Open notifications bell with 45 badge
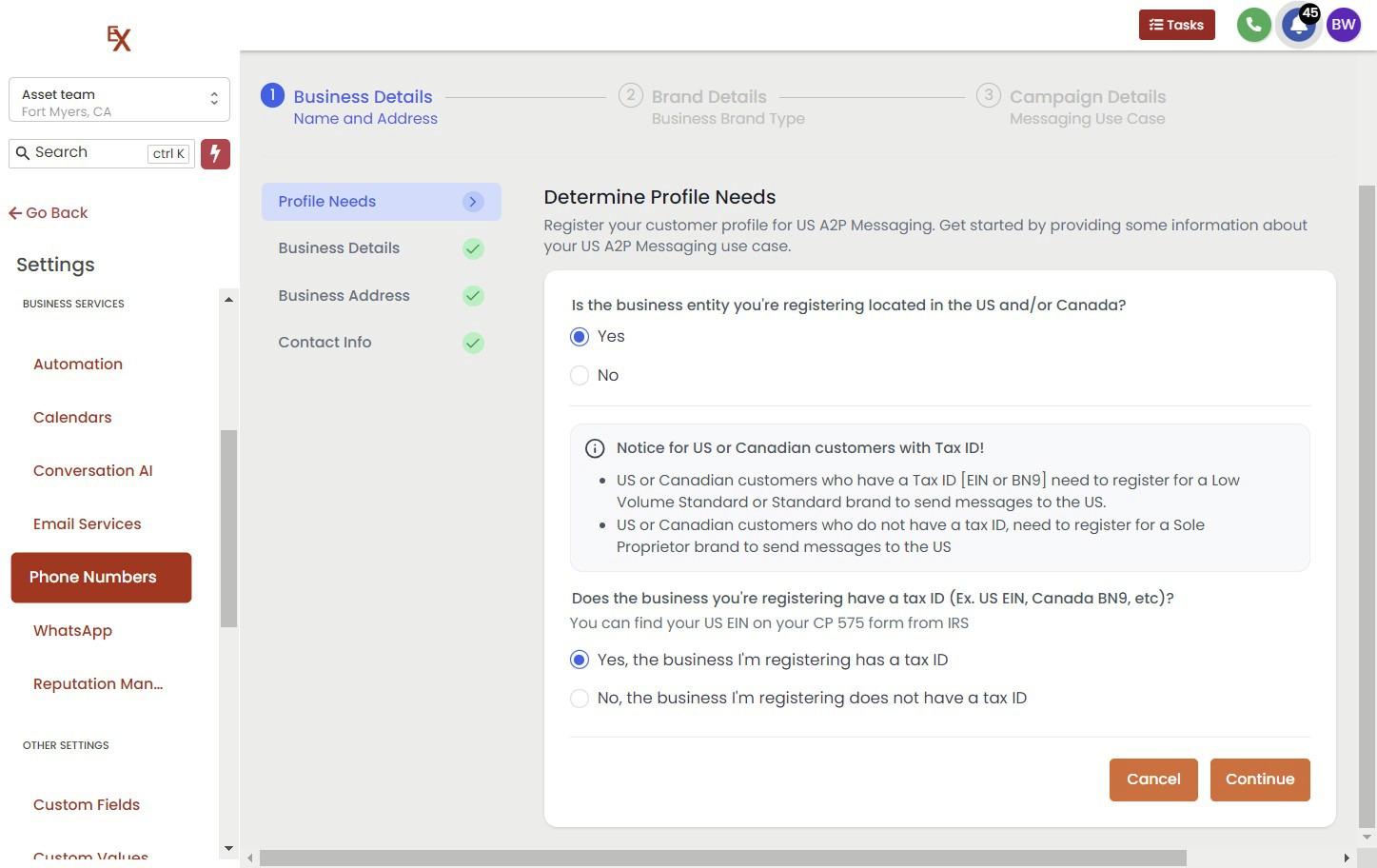 (1298, 25)
